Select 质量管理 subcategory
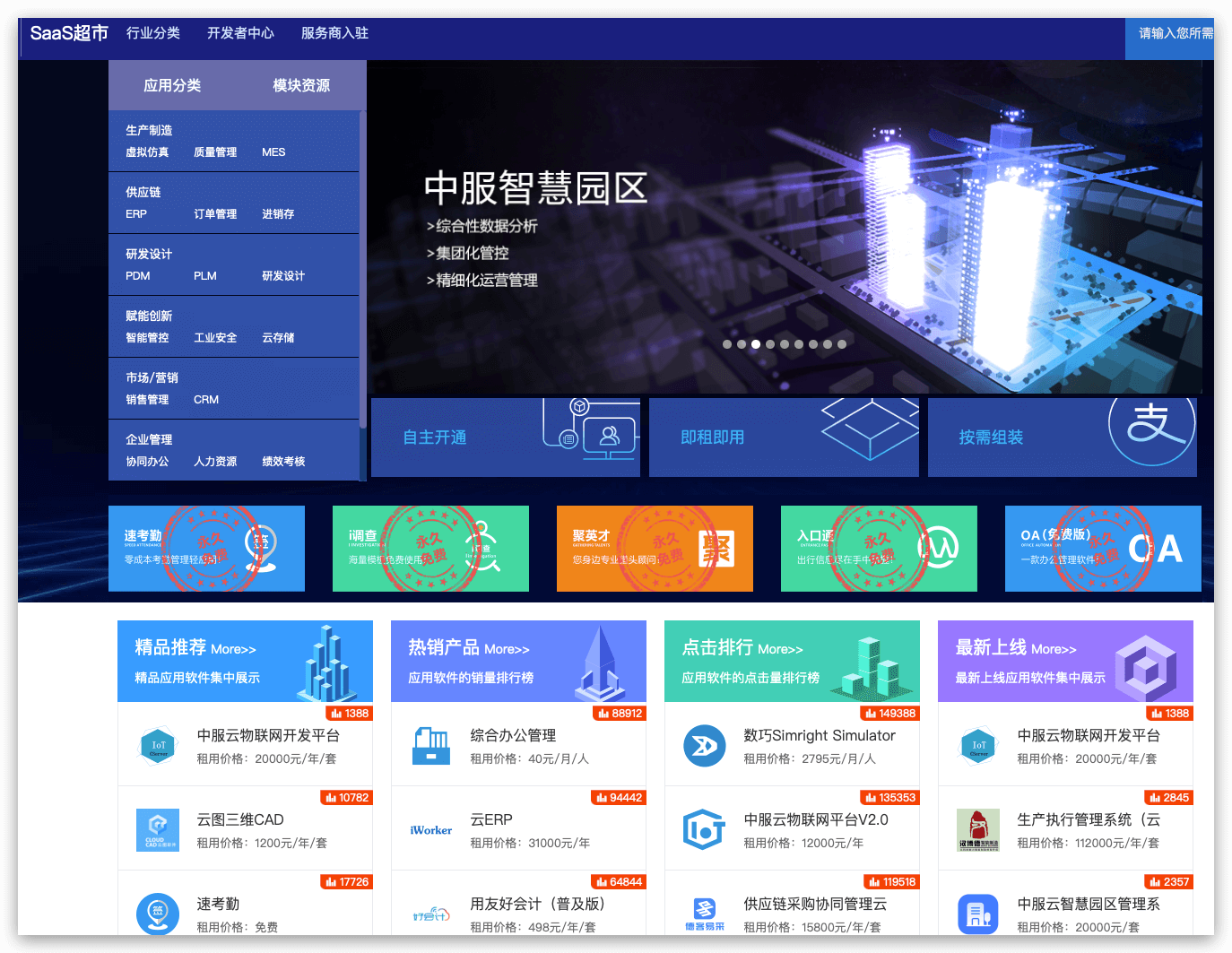This screenshot has width=1232, height=953. pyautogui.click(x=215, y=152)
